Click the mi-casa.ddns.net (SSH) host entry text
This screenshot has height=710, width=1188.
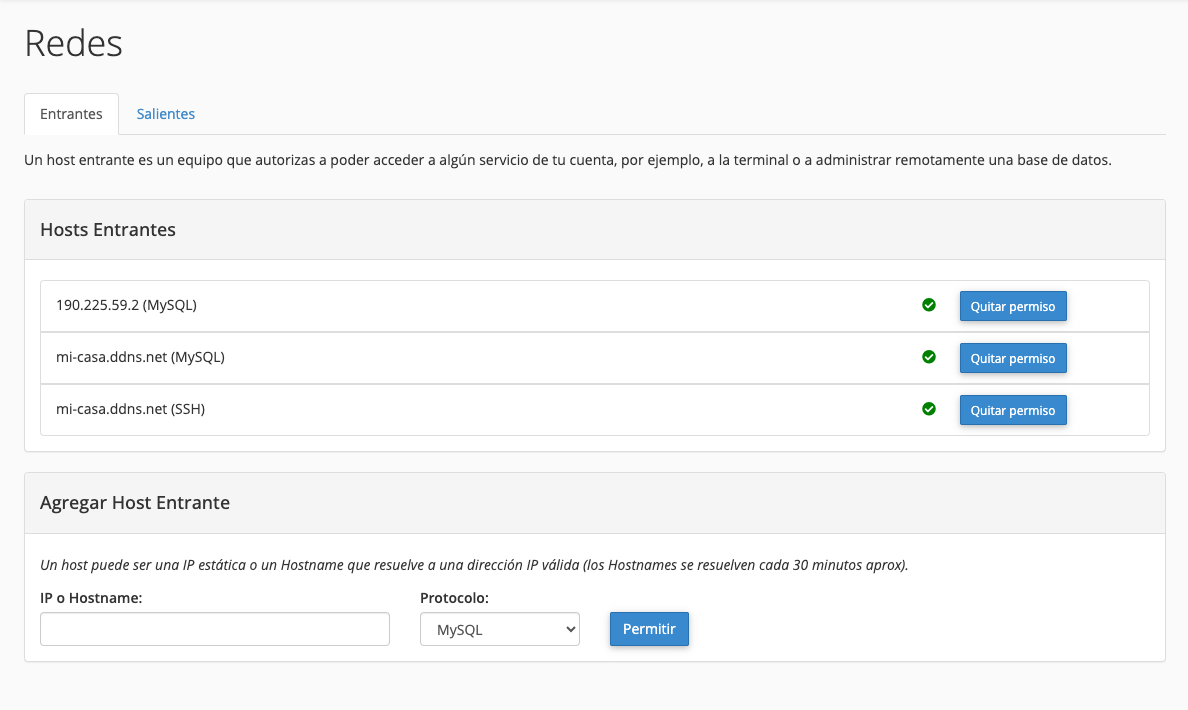(130, 409)
